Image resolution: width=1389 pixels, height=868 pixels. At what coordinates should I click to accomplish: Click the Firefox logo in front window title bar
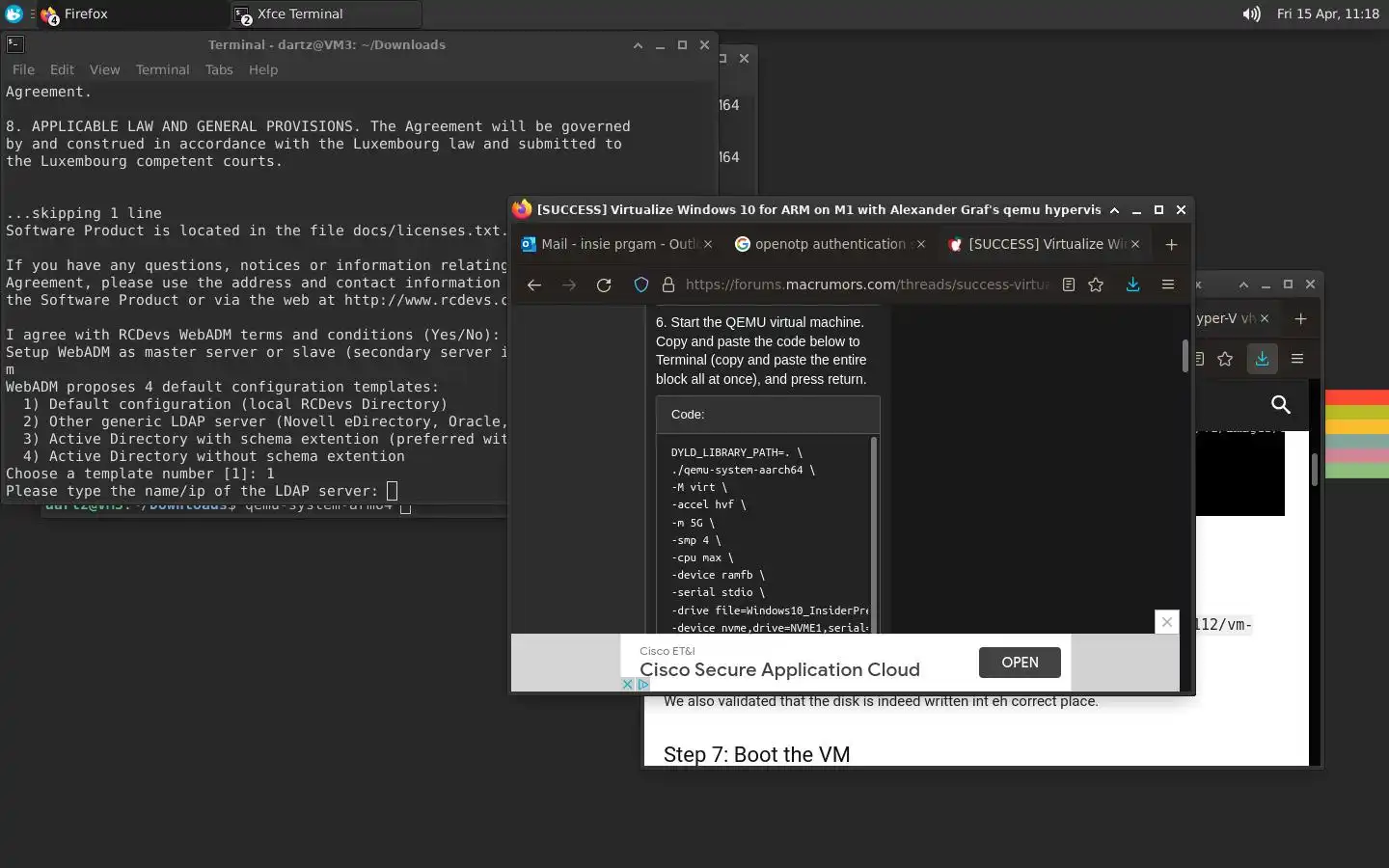coord(522,209)
